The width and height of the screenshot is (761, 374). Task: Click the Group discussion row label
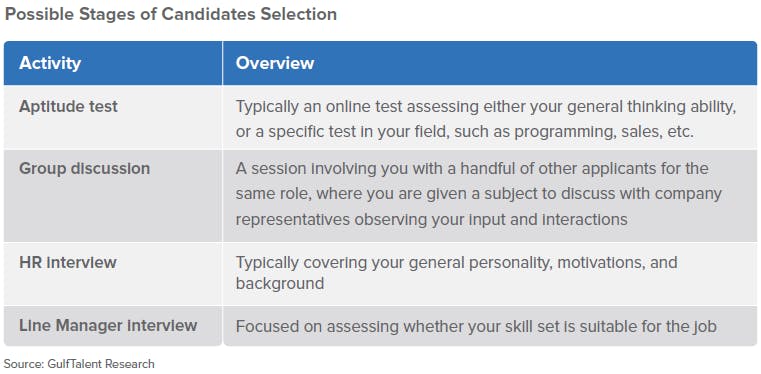click(84, 169)
